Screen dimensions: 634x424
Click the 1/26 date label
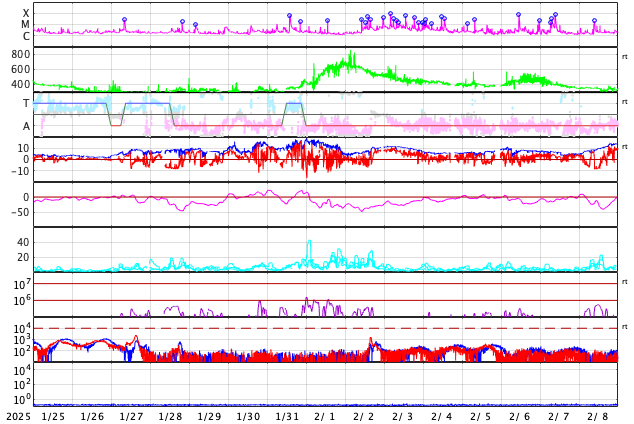(x=92, y=417)
